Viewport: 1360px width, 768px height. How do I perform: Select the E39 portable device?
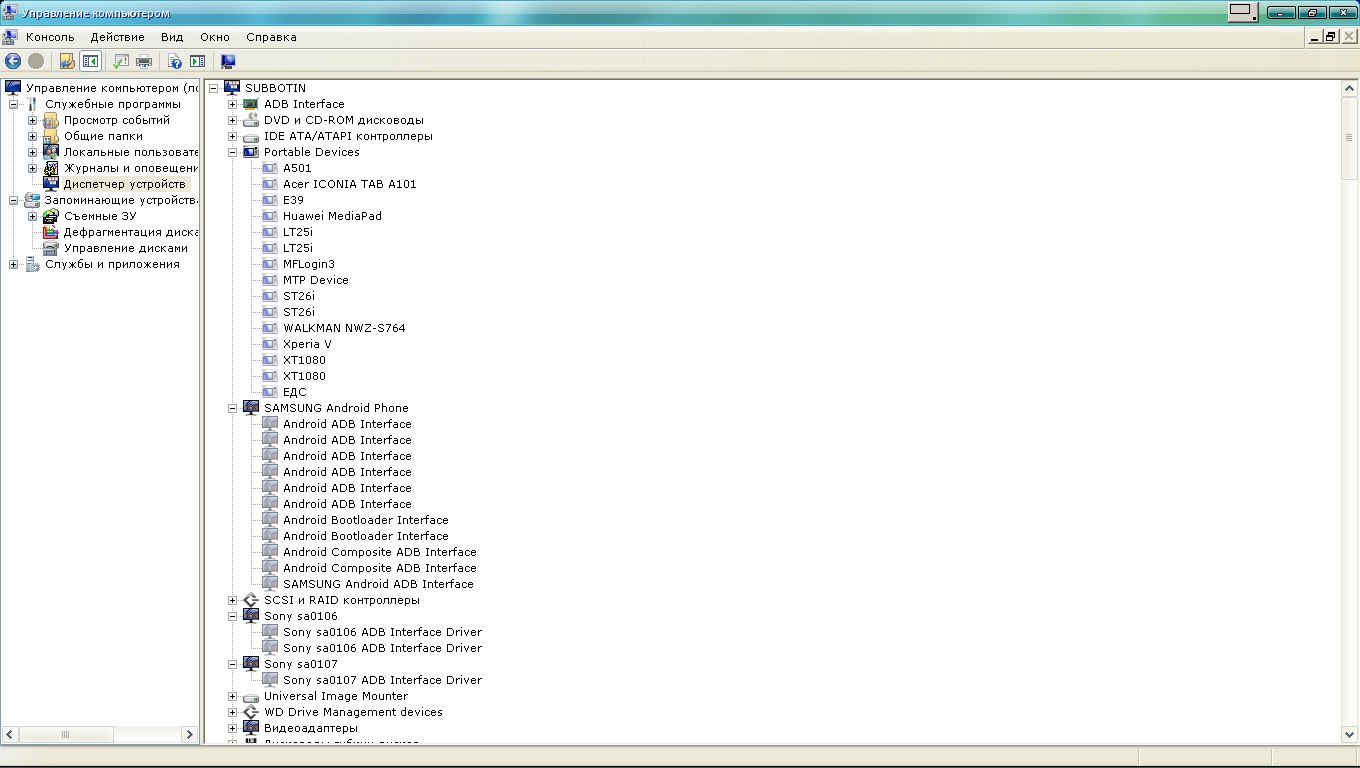tap(293, 200)
